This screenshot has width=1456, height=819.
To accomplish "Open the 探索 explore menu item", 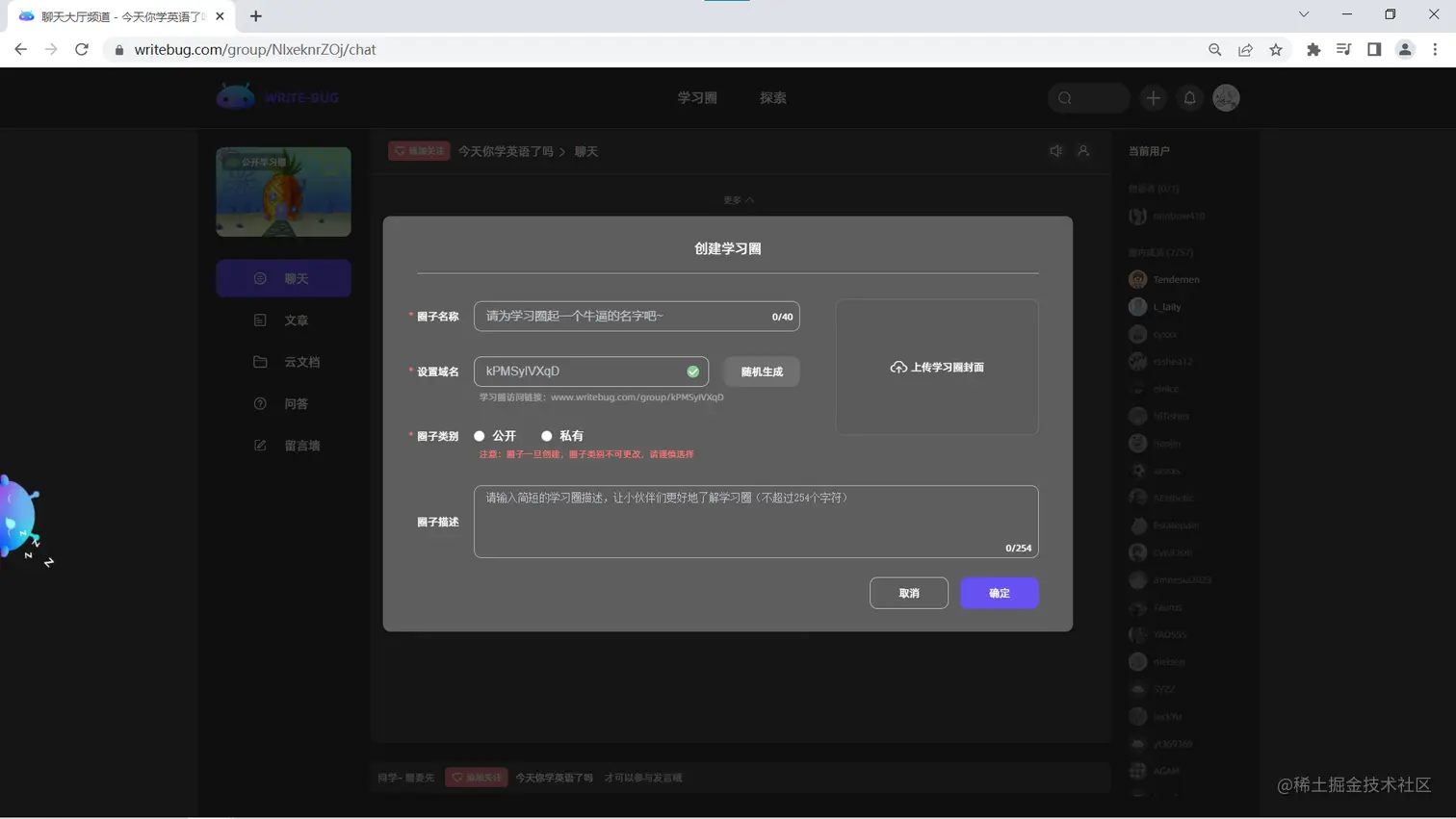I will point(771,97).
